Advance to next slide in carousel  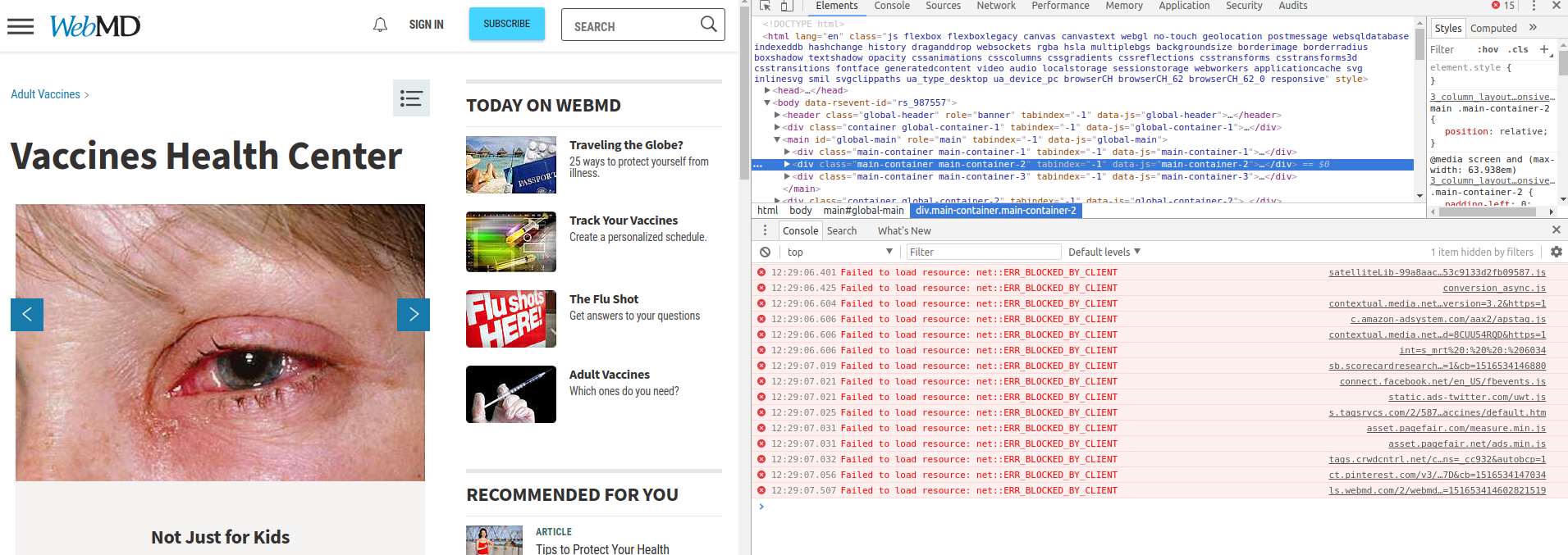click(414, 314)
